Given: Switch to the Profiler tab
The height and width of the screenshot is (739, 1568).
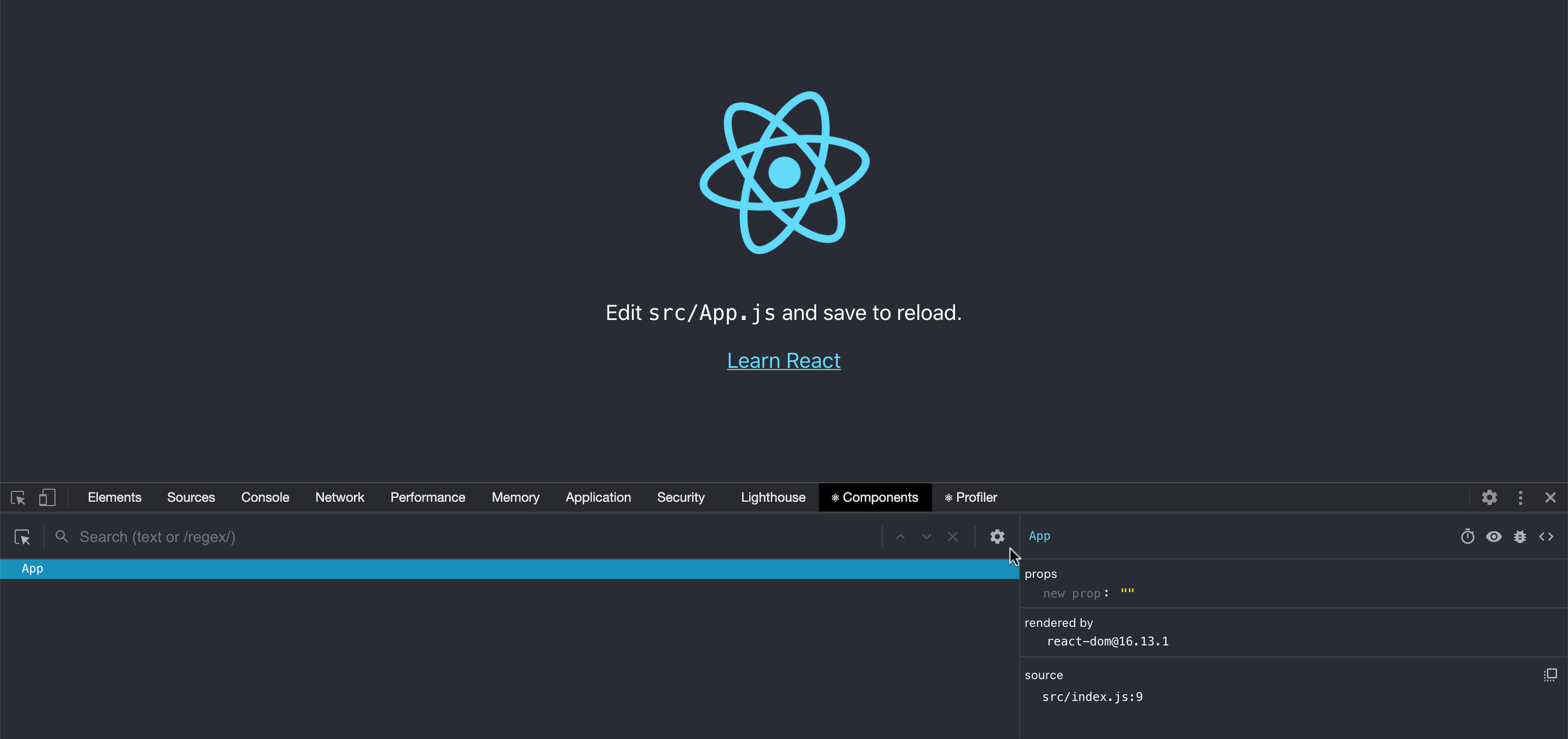Looking at the screenshot, I should click(x=971, y=497).
